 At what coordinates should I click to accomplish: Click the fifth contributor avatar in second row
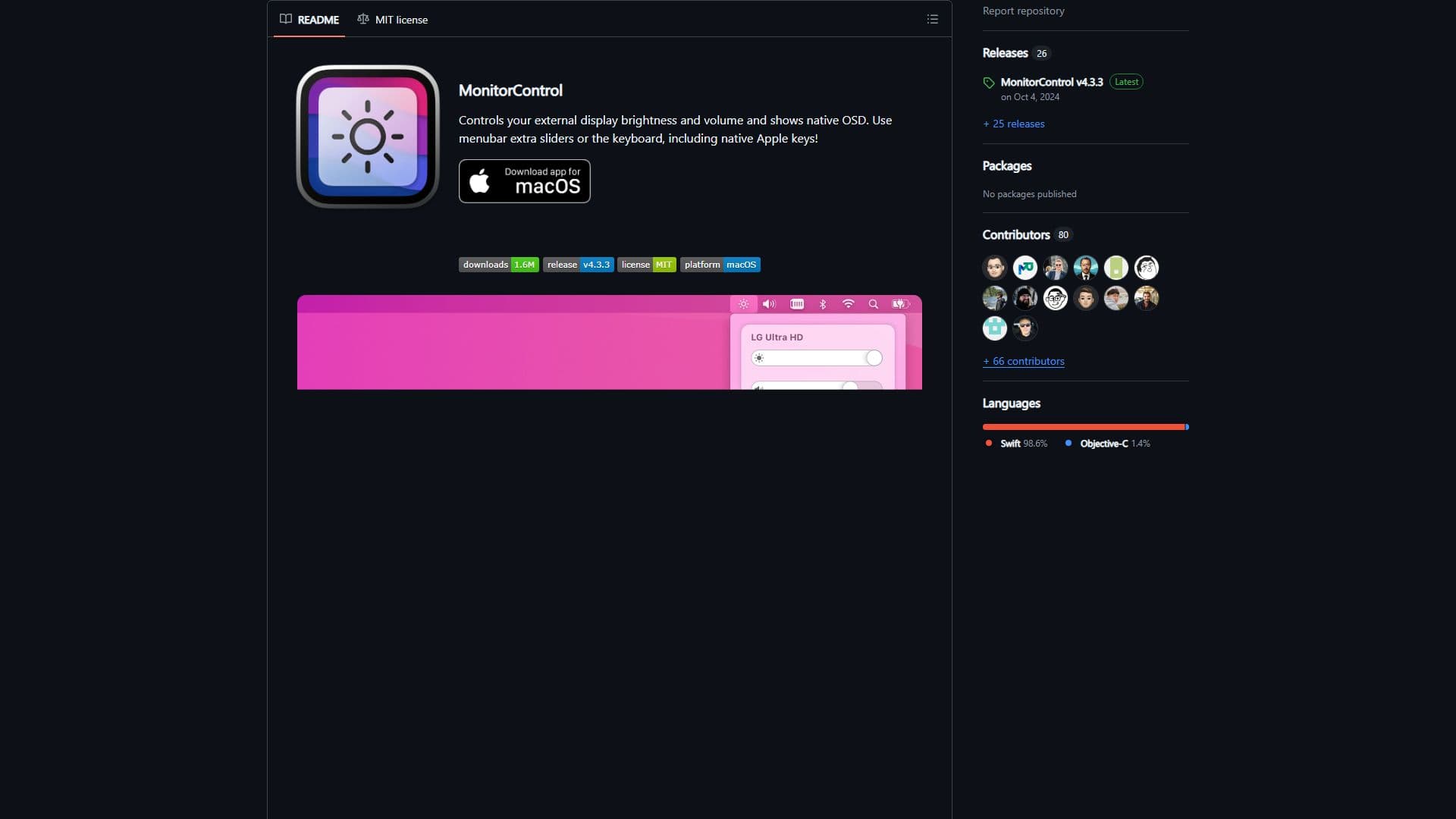pyautogui.click(x=1116, y=298)
